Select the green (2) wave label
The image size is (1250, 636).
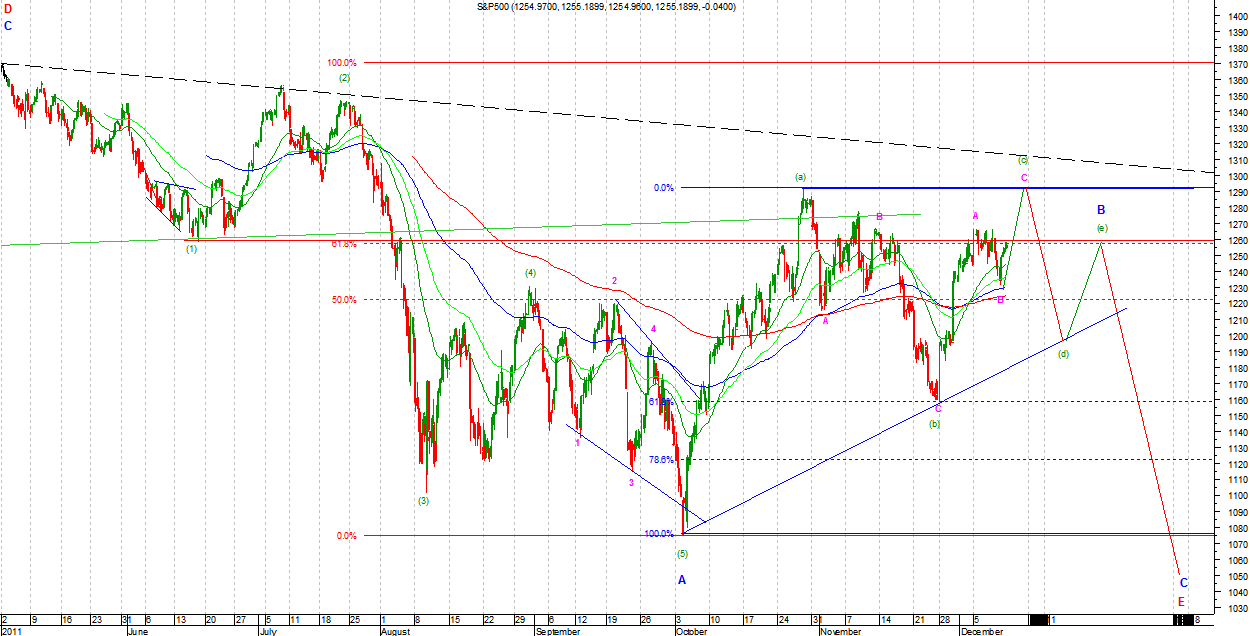click(344, 77)
